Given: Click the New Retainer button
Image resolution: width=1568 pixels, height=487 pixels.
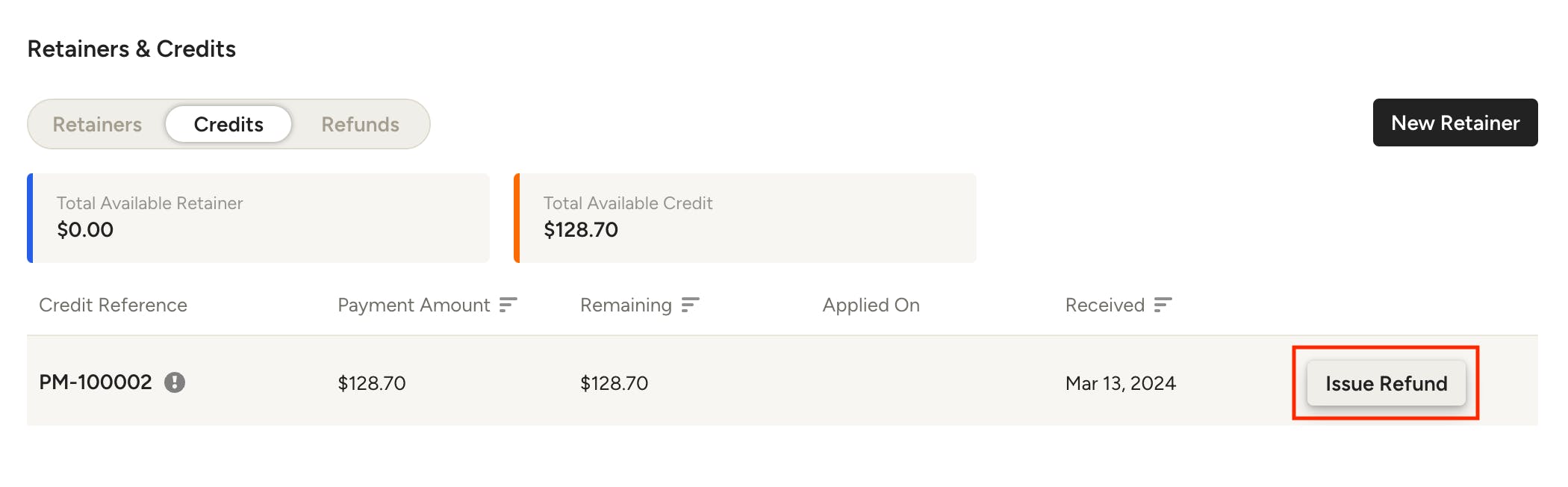Looking at the screenshot, I should [x=1455, y=122].
